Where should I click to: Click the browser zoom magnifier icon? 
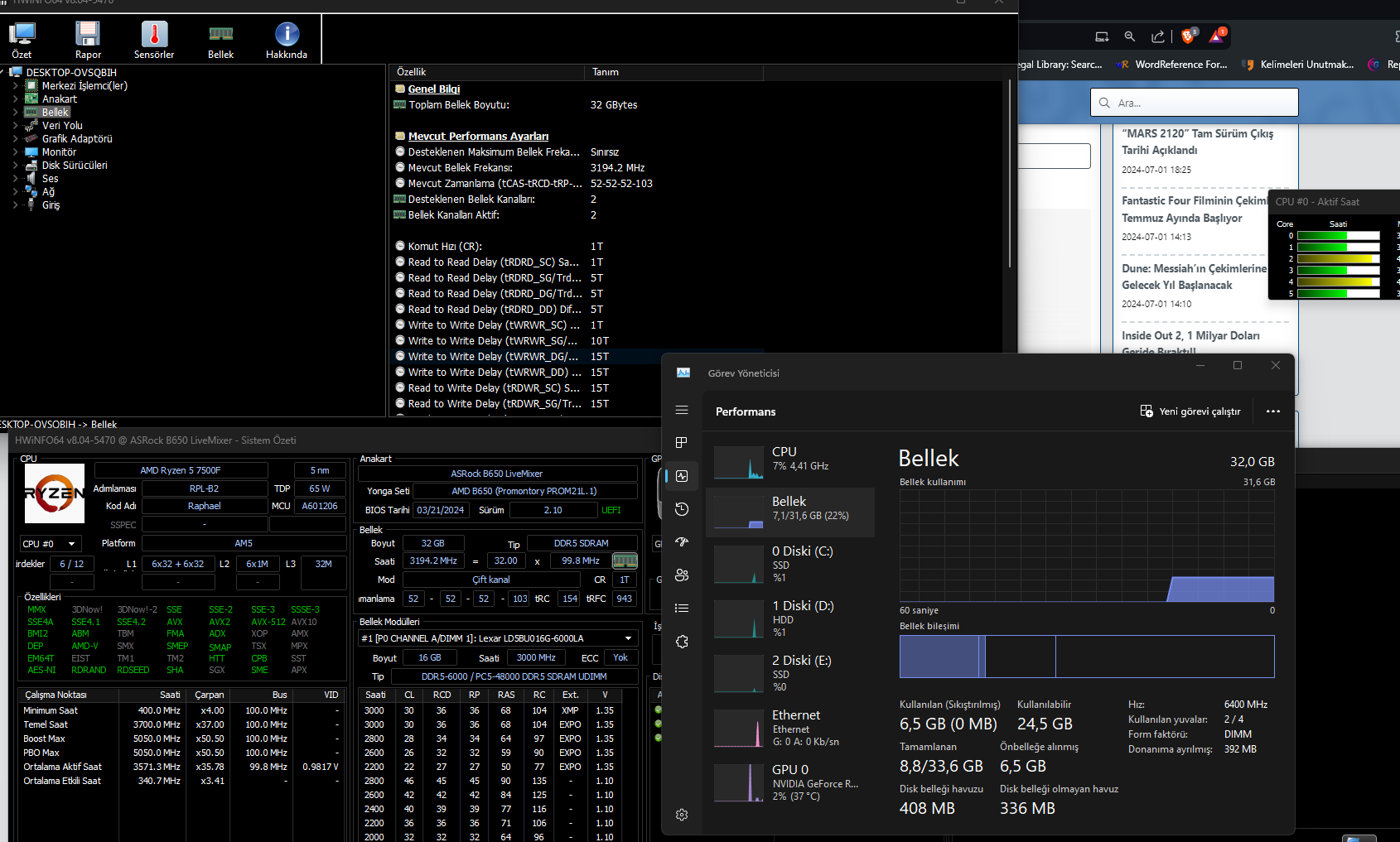pos(1130,36)
